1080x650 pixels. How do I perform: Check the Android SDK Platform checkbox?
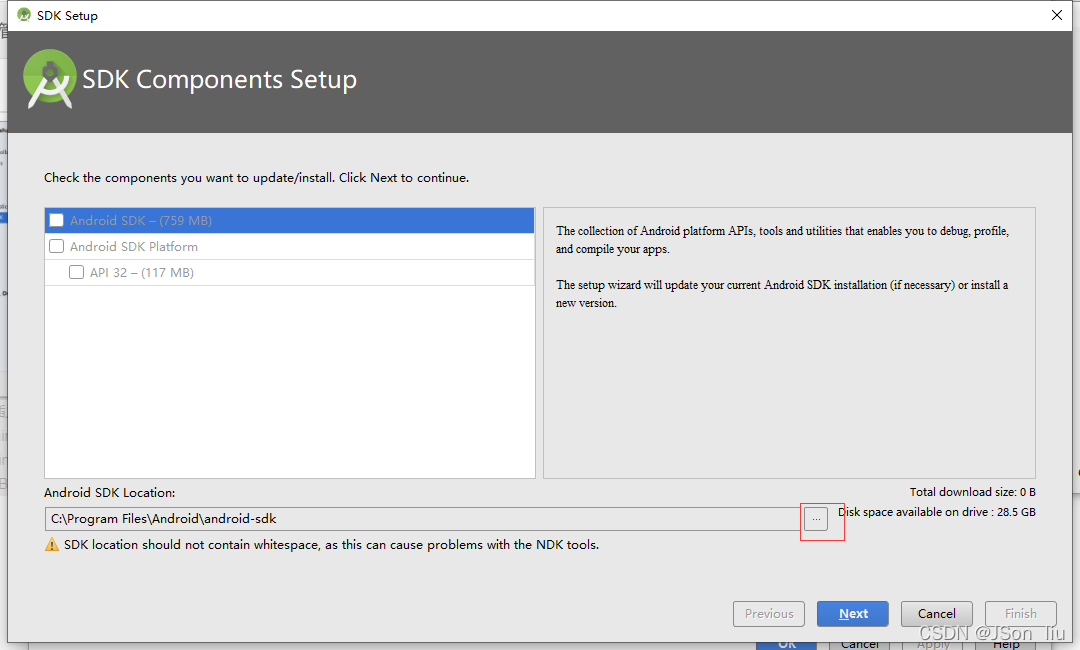click(56, 247)
